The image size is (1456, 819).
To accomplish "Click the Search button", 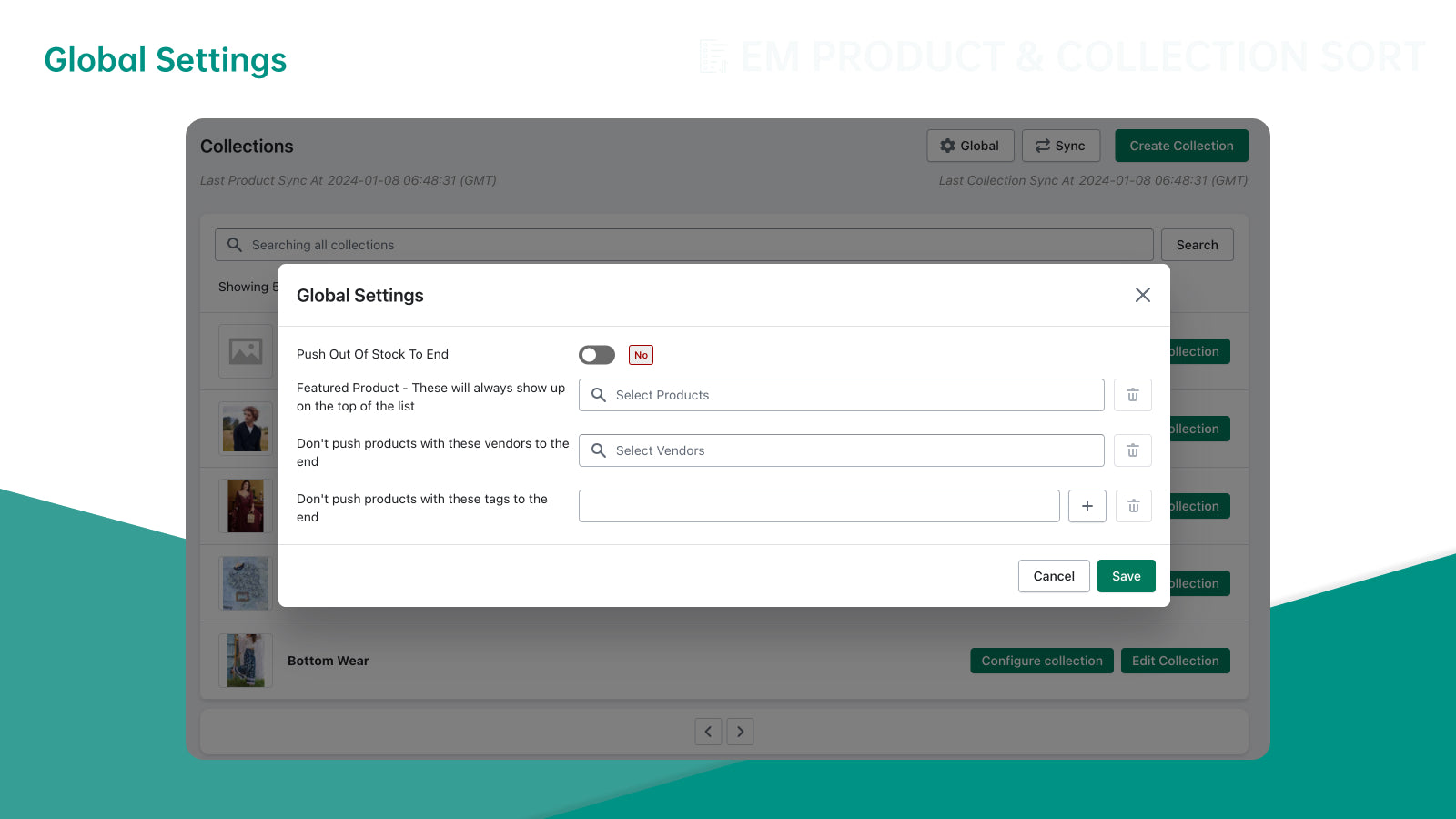I will (x=1198, y=245).
